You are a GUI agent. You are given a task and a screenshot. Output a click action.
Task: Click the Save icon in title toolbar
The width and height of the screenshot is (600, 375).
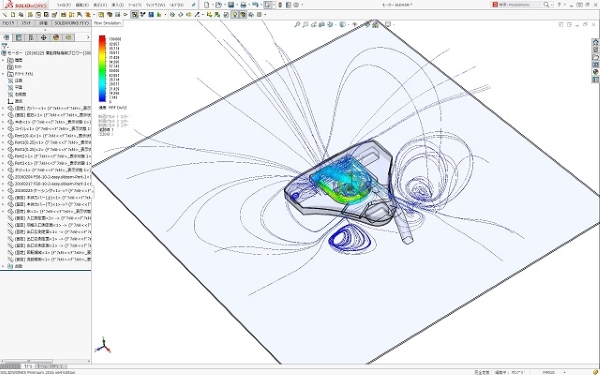(x=231, y=5)
